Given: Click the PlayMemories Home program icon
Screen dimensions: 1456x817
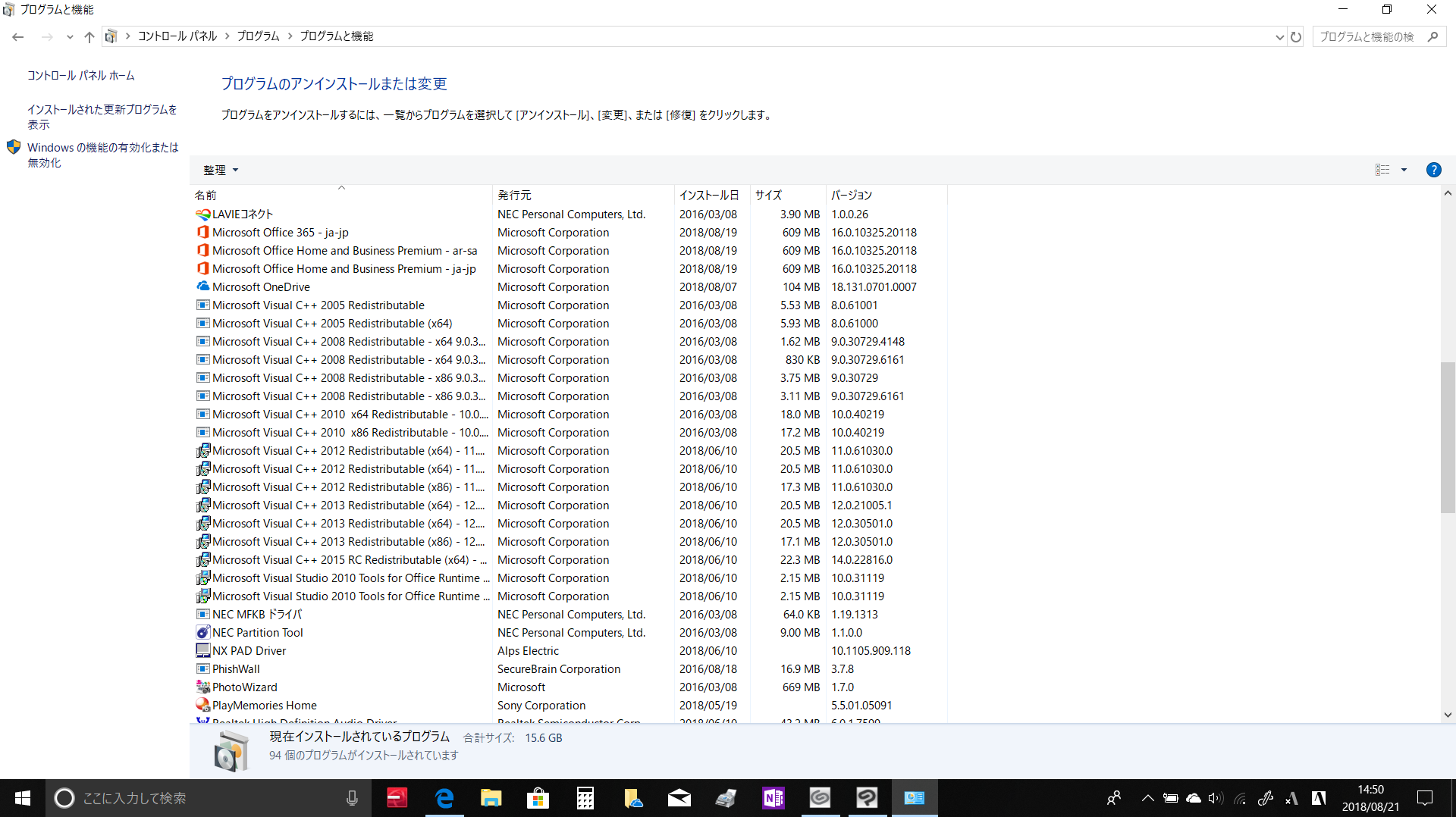Looking at the screenshot, I should tap(202, 706).
